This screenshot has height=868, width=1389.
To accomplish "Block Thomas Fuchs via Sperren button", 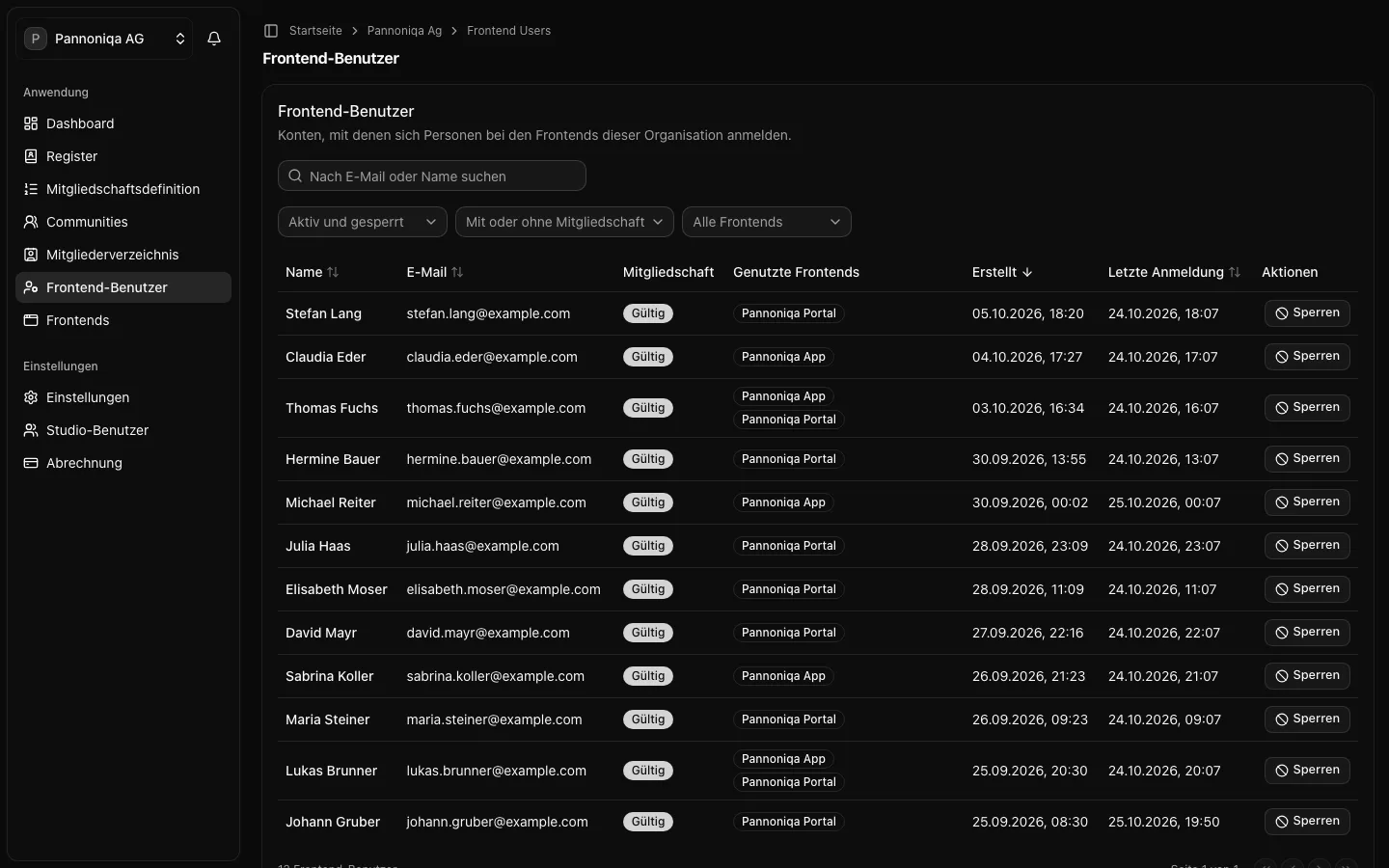I will [x=1307, y=408].
